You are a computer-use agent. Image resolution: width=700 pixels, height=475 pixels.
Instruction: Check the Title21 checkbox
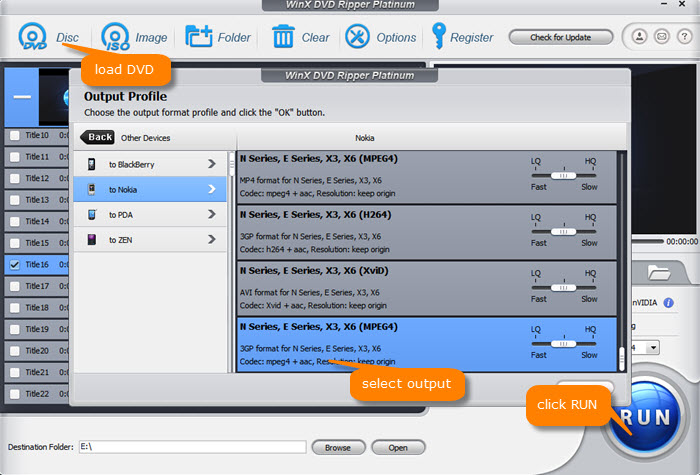tap(15, 372)
